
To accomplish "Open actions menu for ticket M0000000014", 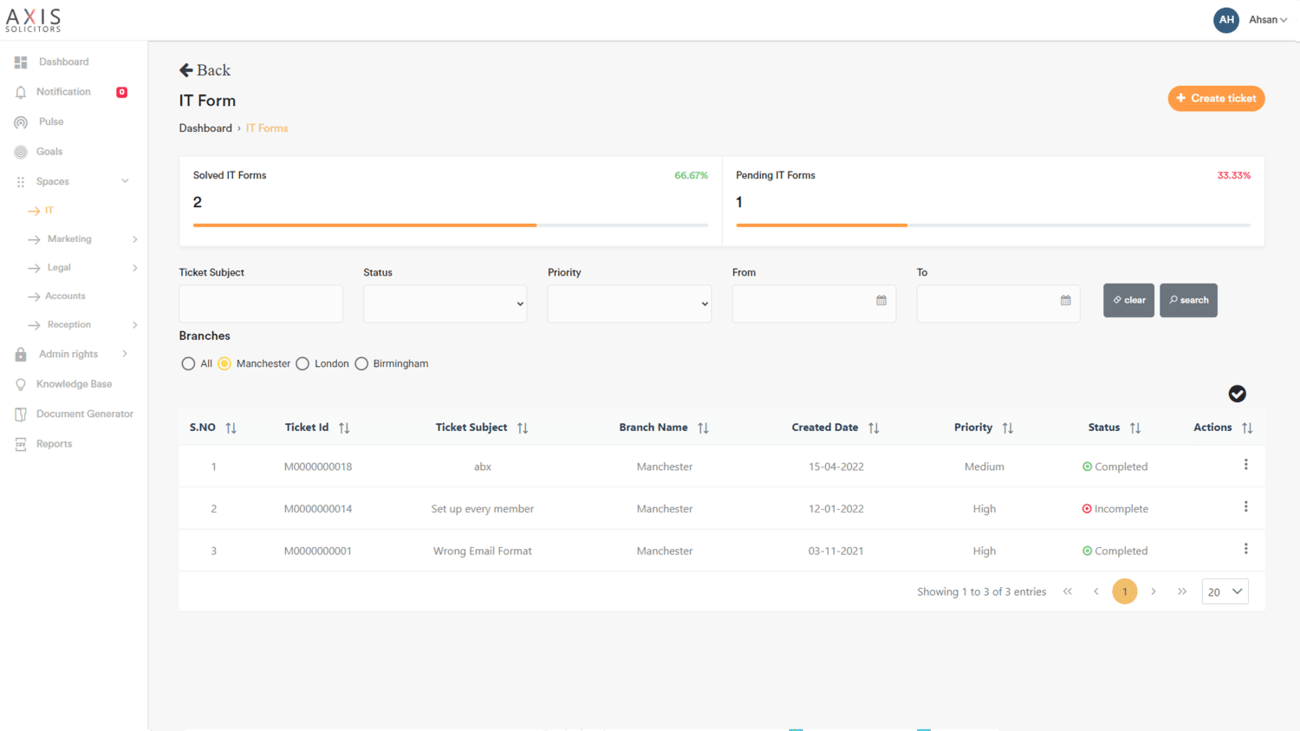I will 1246,507.
